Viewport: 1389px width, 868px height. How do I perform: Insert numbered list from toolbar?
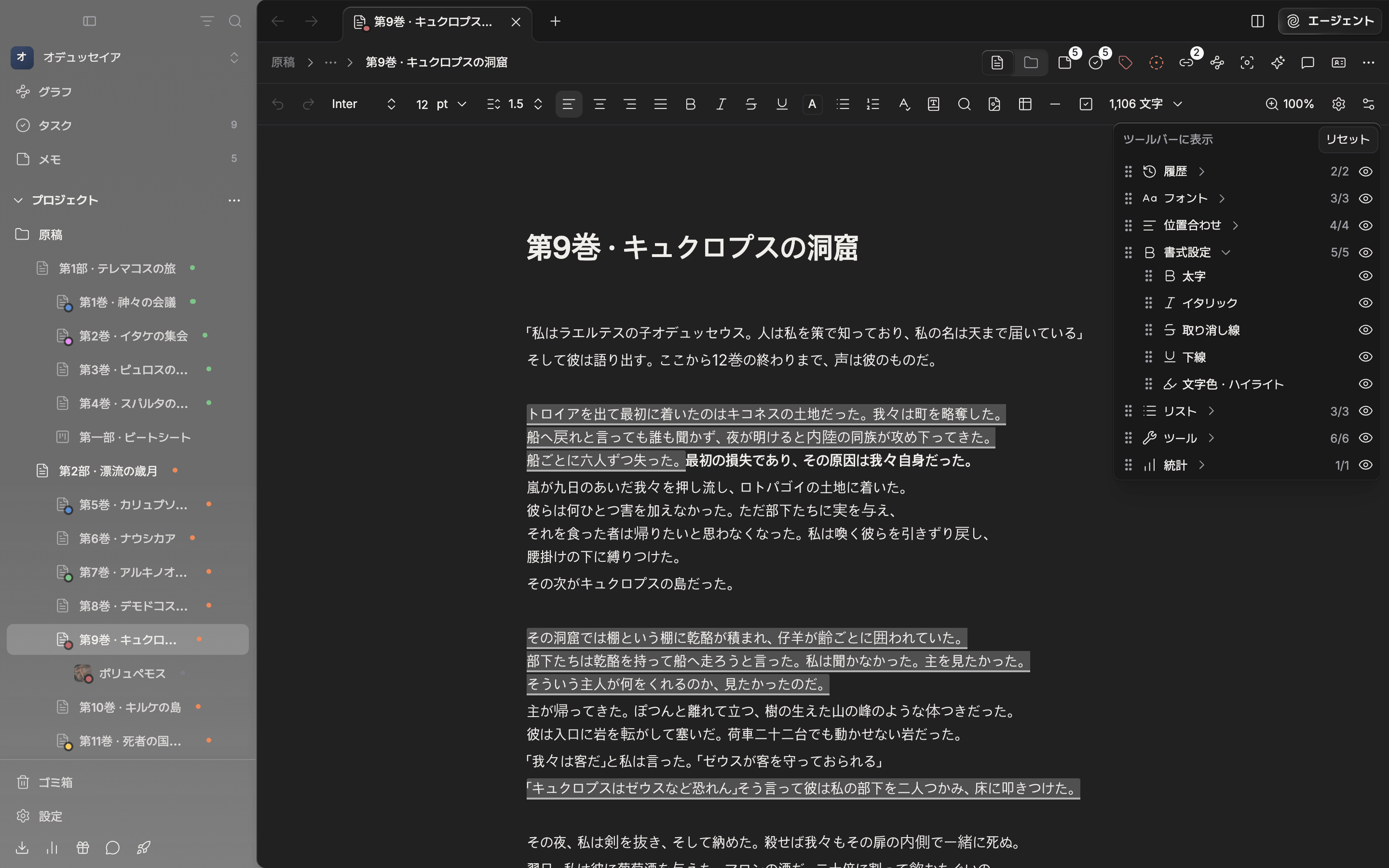873,104
